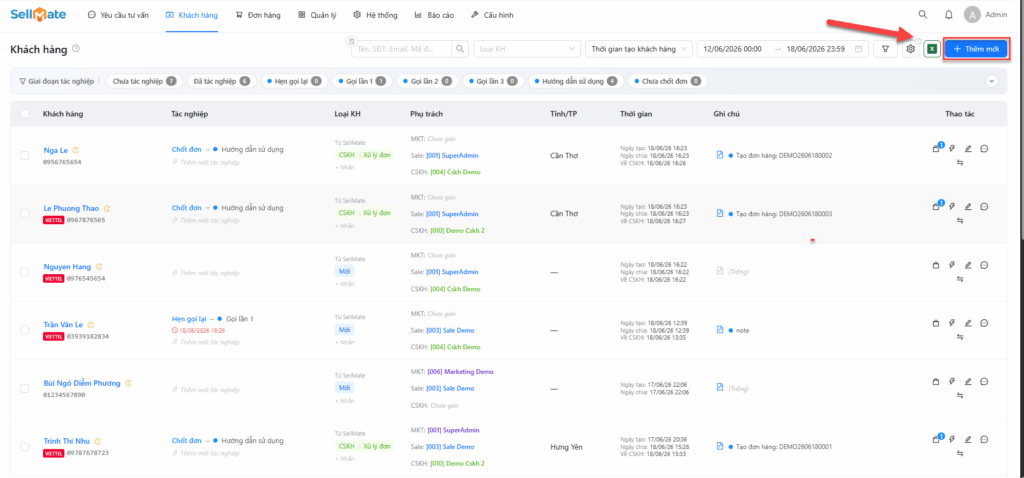Screen dimensions: 1024x478
Task: Click the lightning action icon for Nga Le
Action: [952, 149]
